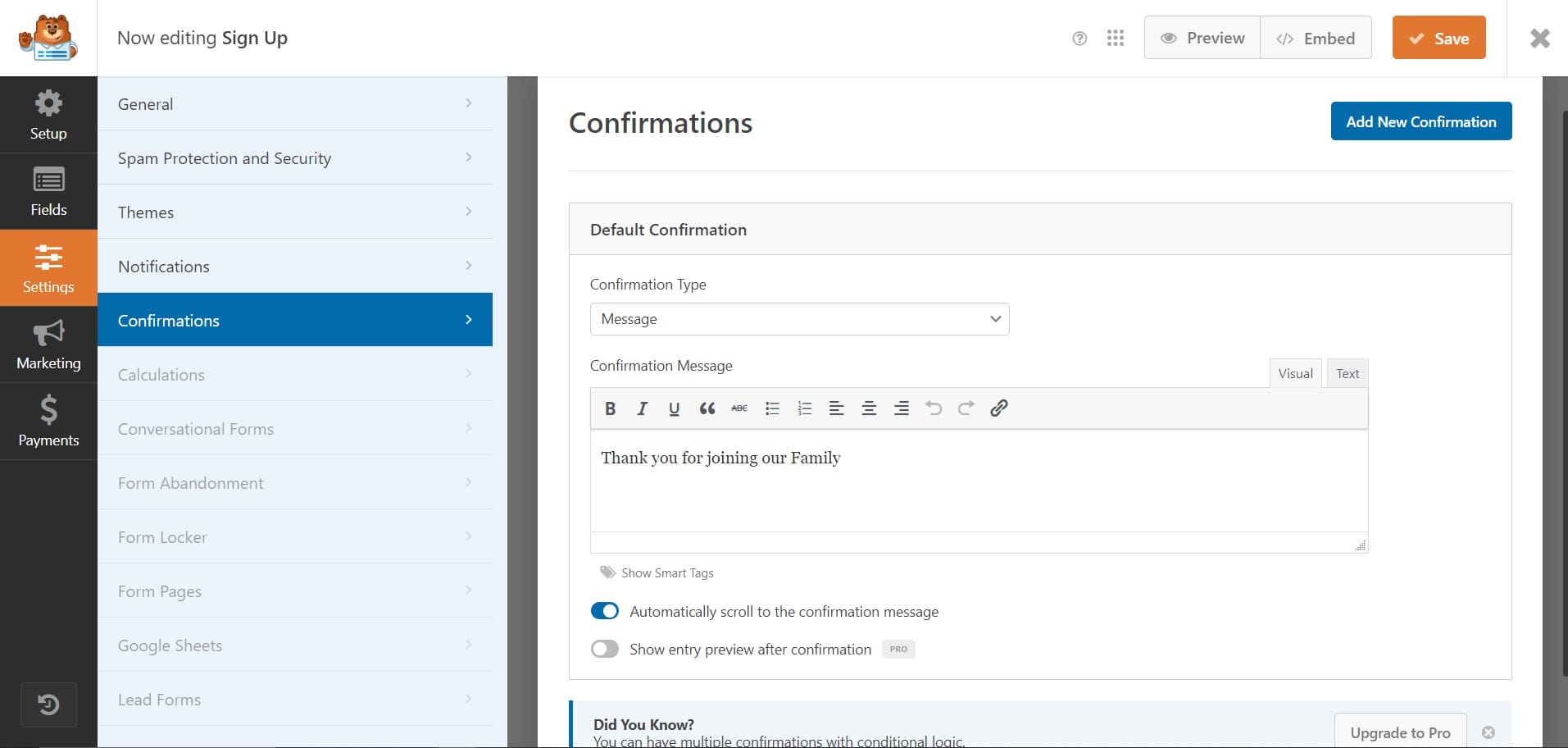Click the bulleted list icon
Viewport: 1568px width, 748px height.
(x=771, y=408)
